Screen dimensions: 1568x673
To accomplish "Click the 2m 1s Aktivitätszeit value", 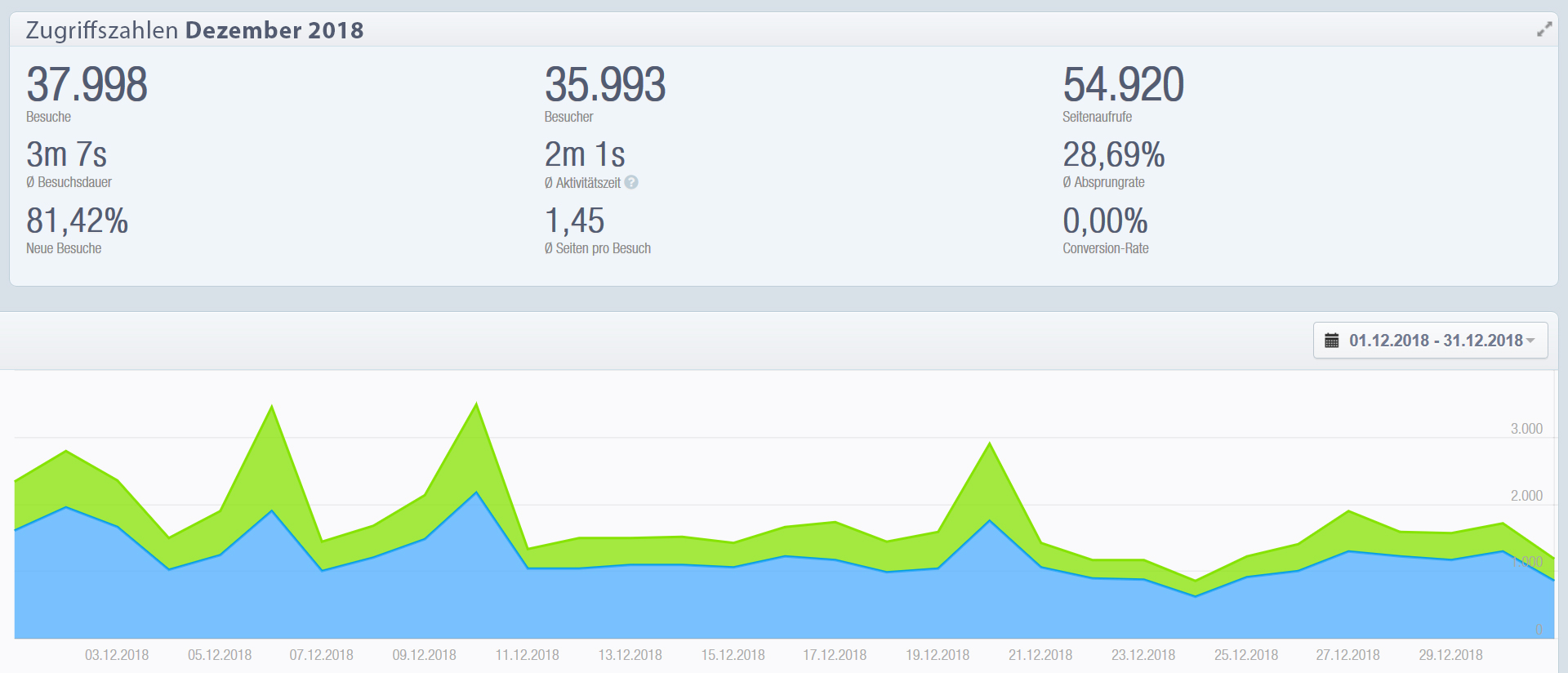I will [x=585, y=154].
